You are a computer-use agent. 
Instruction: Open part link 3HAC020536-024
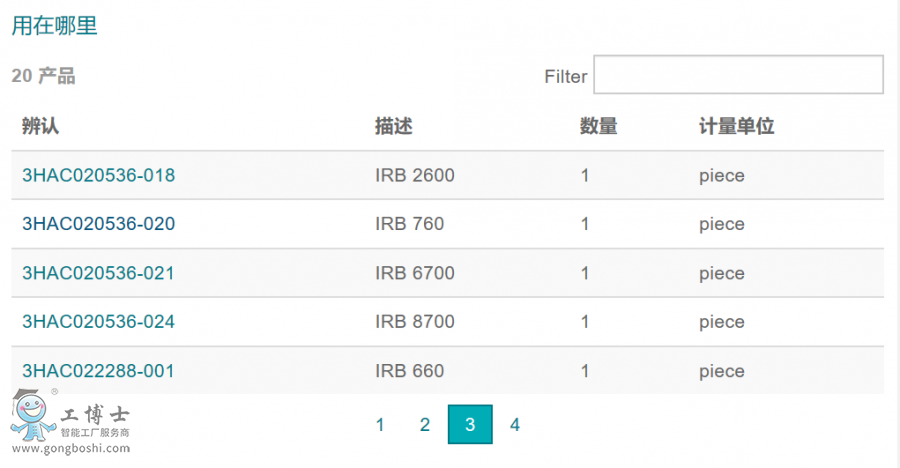pos(98,322)
